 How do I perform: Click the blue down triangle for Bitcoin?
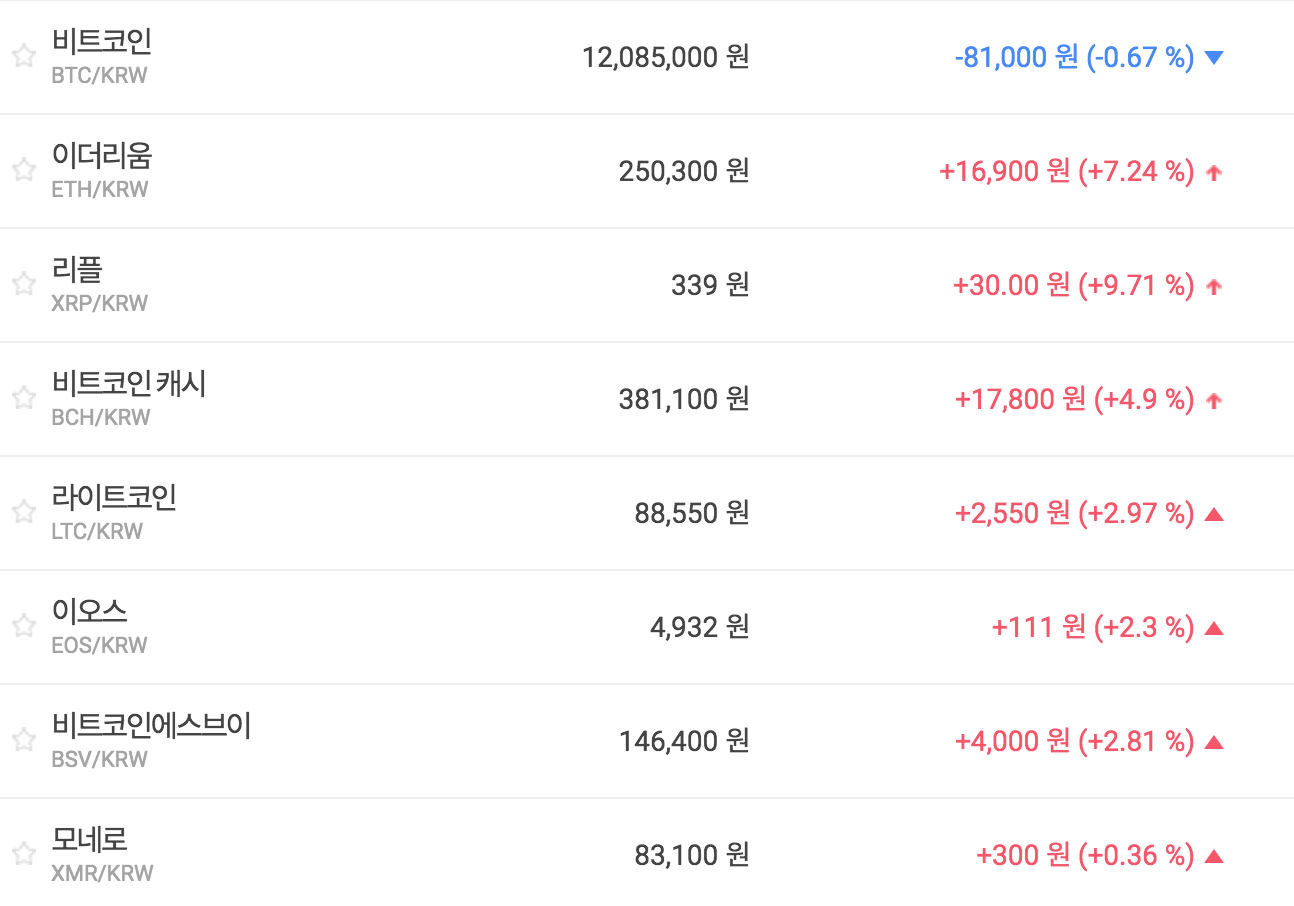click(x=1214, y=58)
